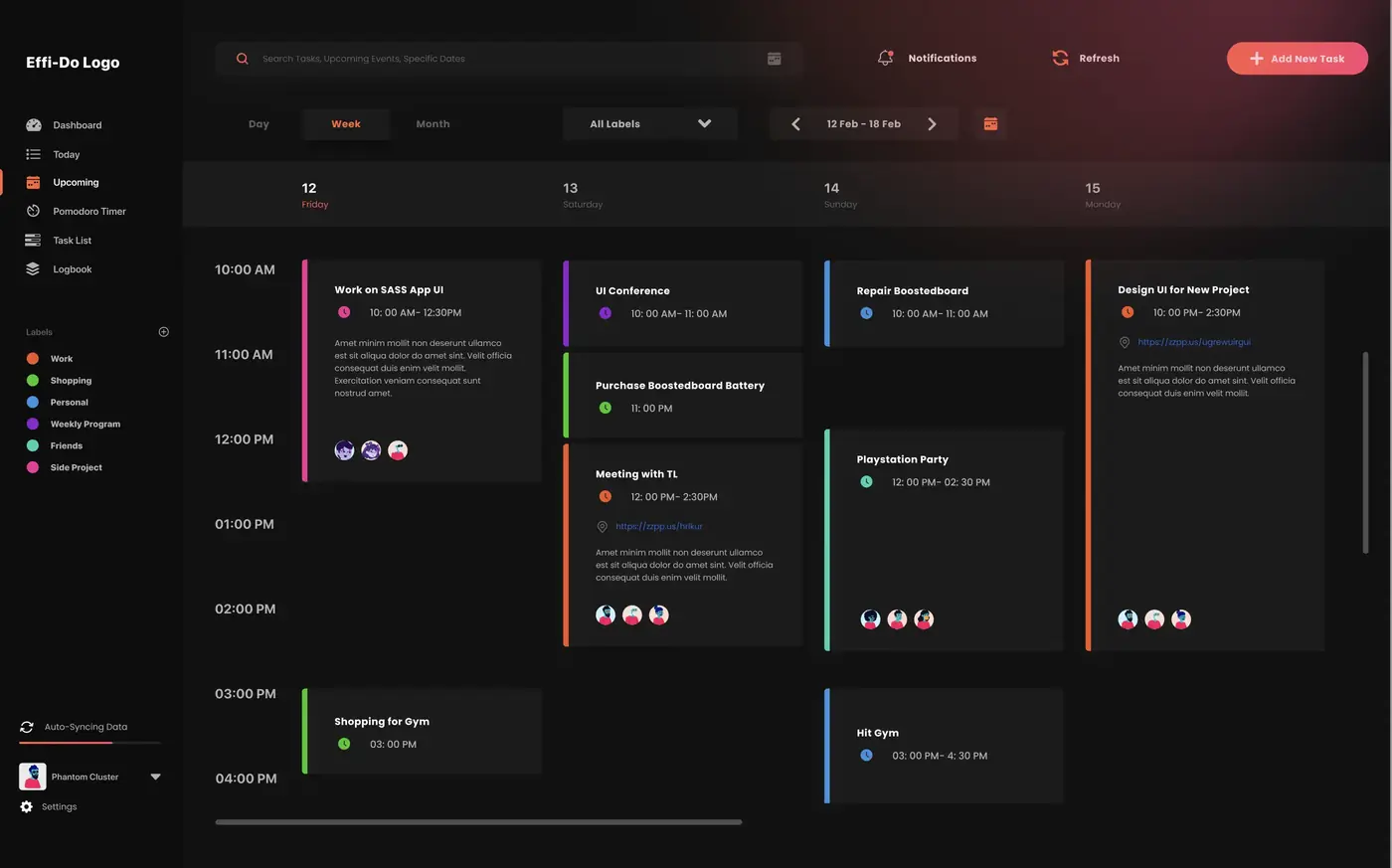The height and width of the screenshot is (868, 1392).
Task: Click the Effi-Do Logo text
Action: pyautogui.click(x=73, y=62)
